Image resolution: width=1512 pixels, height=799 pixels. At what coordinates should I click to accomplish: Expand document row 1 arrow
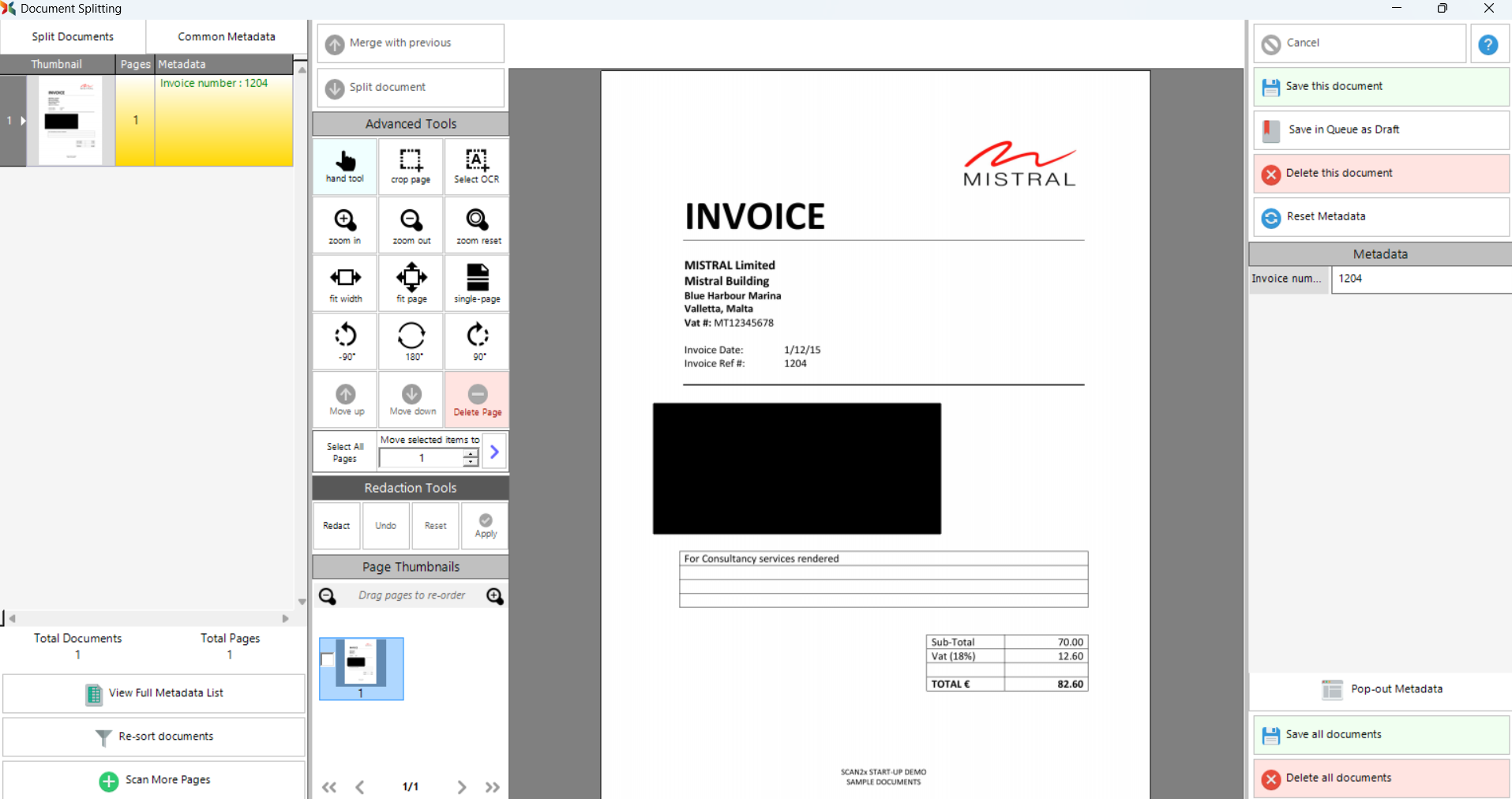pyautogui.click(x=23, y=121)
